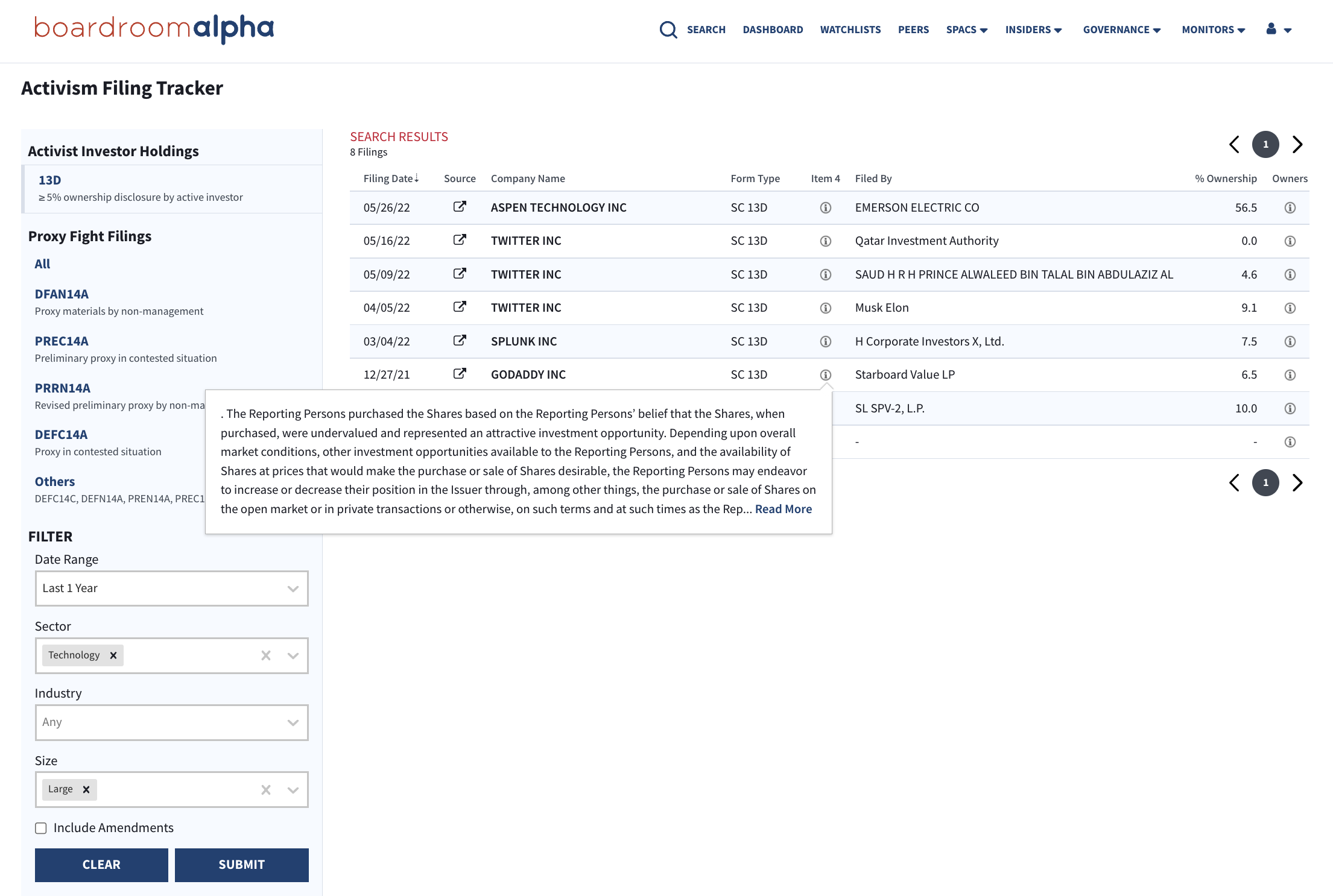The width and height of the screenshot is (1333, 896).
Task: Click the SUBMIT button
Action: click(241, 865)
